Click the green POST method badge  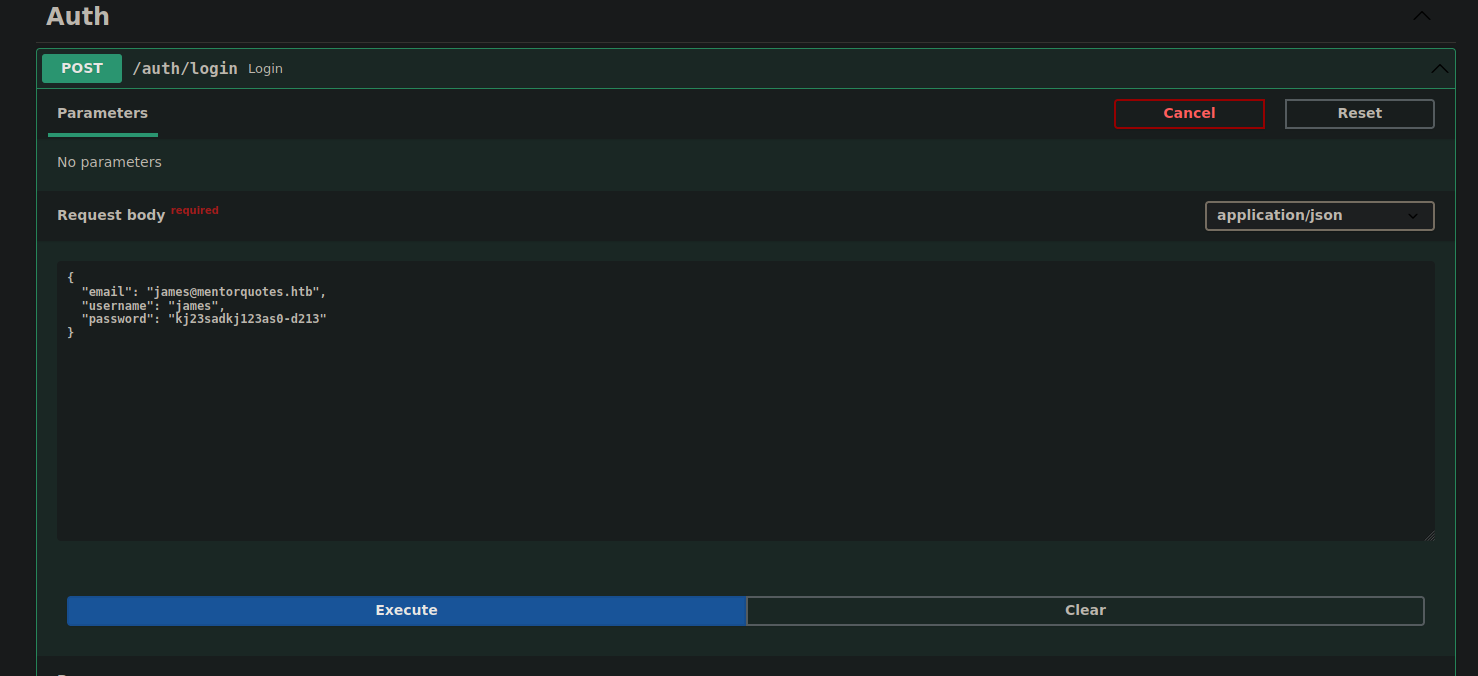(x=82, y=68)
